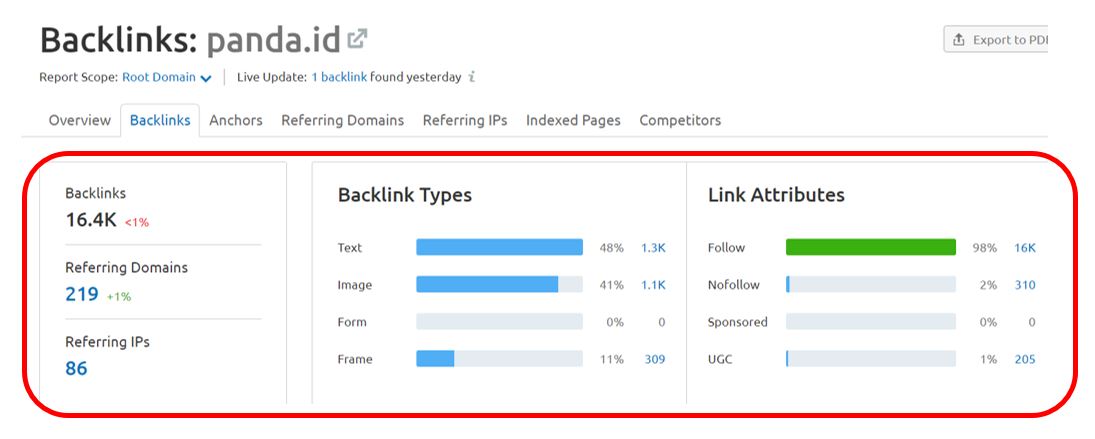Open the 309 Frame backlinks link
The height and width of the screenshot is (439, 1095).
coord(654,359)
